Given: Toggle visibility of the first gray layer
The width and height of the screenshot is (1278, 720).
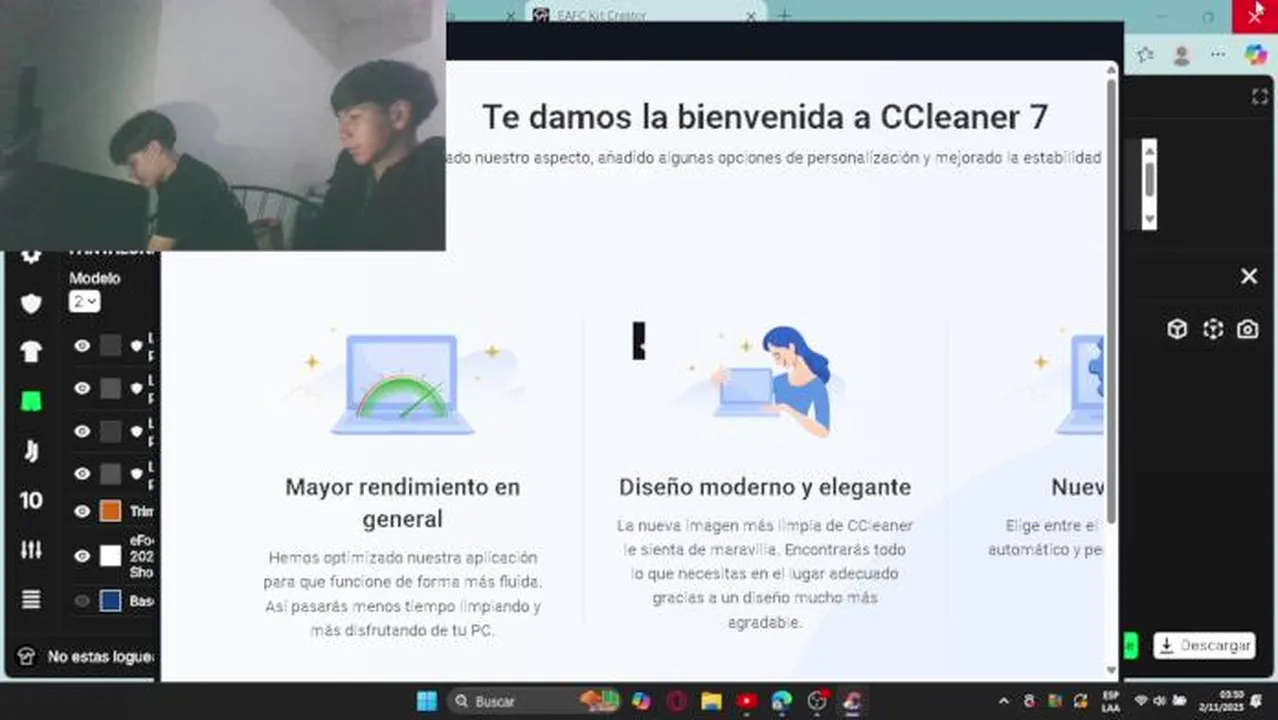Looking at the screenshot, I should [82, 346].
